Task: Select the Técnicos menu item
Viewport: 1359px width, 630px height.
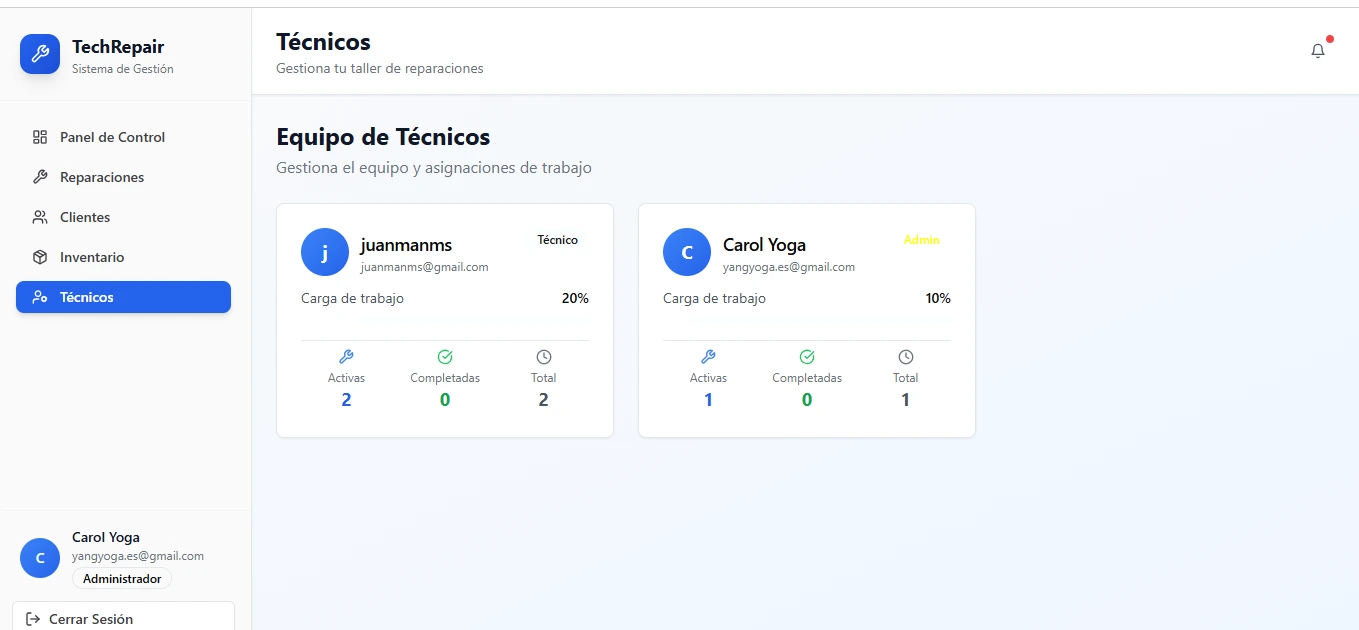Action: click(123, 297)
